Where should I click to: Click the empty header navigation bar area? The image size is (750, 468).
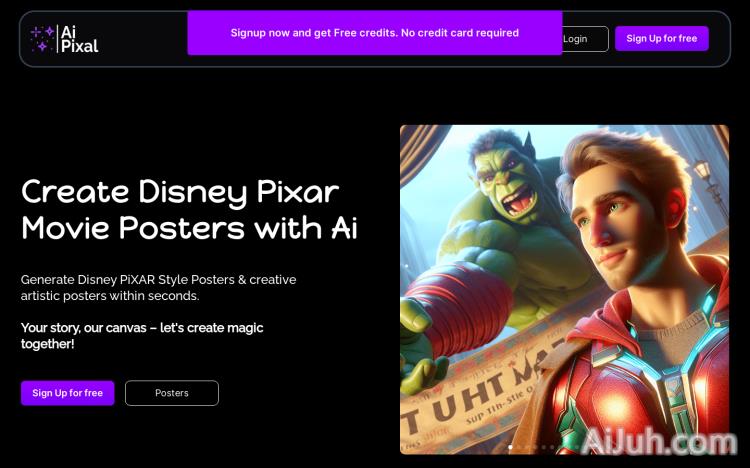tap(143, 39)
